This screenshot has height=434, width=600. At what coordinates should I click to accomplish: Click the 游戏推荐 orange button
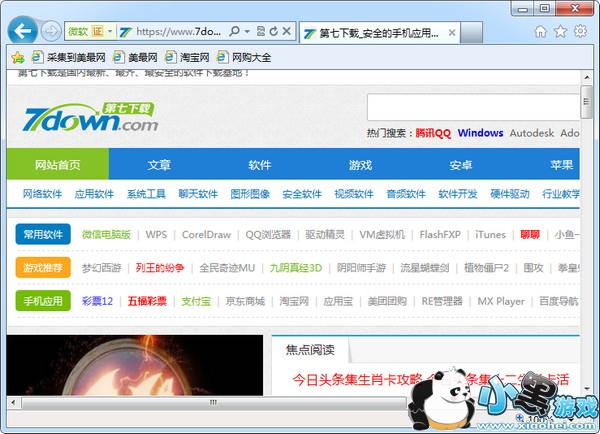[43, 268]
